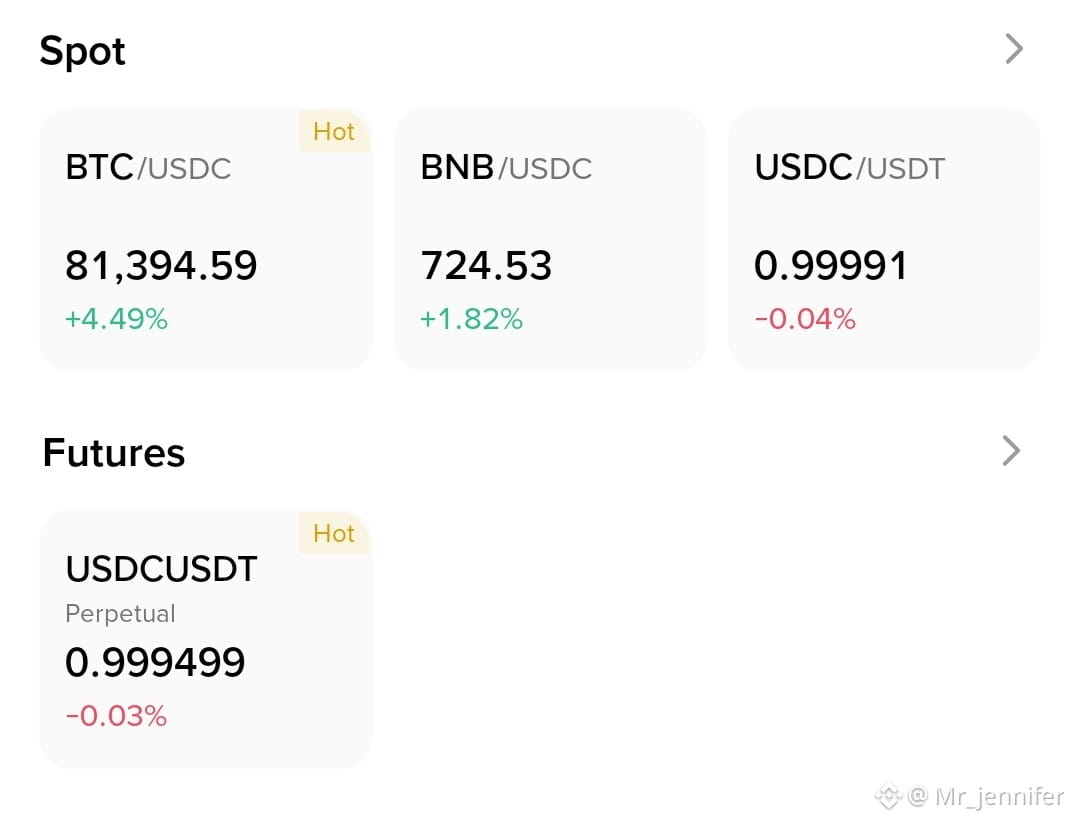Open the BTC/USDC spot card
This screenshot has width=1072, height=821.
(x=206, y=239)
